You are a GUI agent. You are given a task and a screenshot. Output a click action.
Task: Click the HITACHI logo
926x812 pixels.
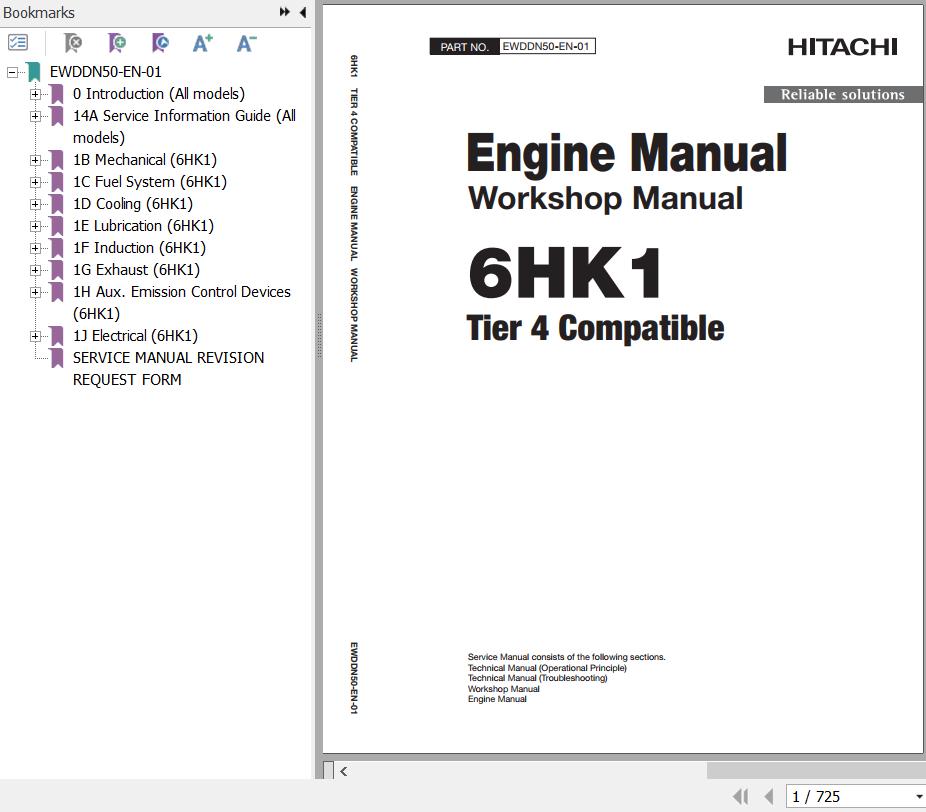coord(843,47)
